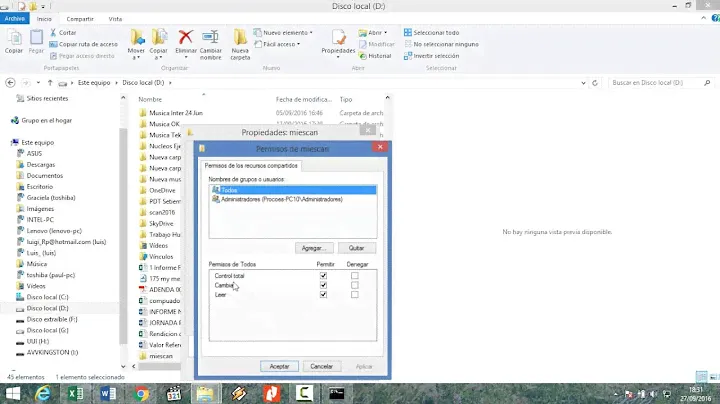Select Administradores in the groups list
The image size is (720, 404).
[280, 199]
